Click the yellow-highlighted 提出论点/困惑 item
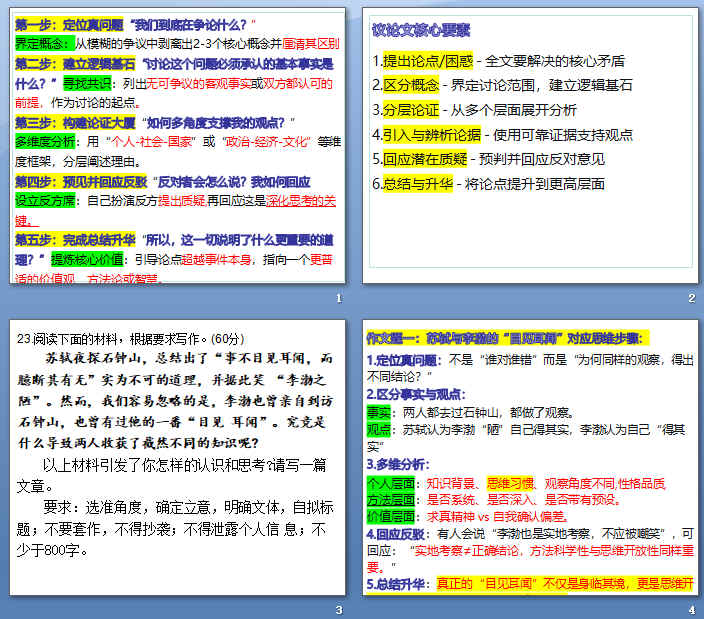 click(415, 61)
